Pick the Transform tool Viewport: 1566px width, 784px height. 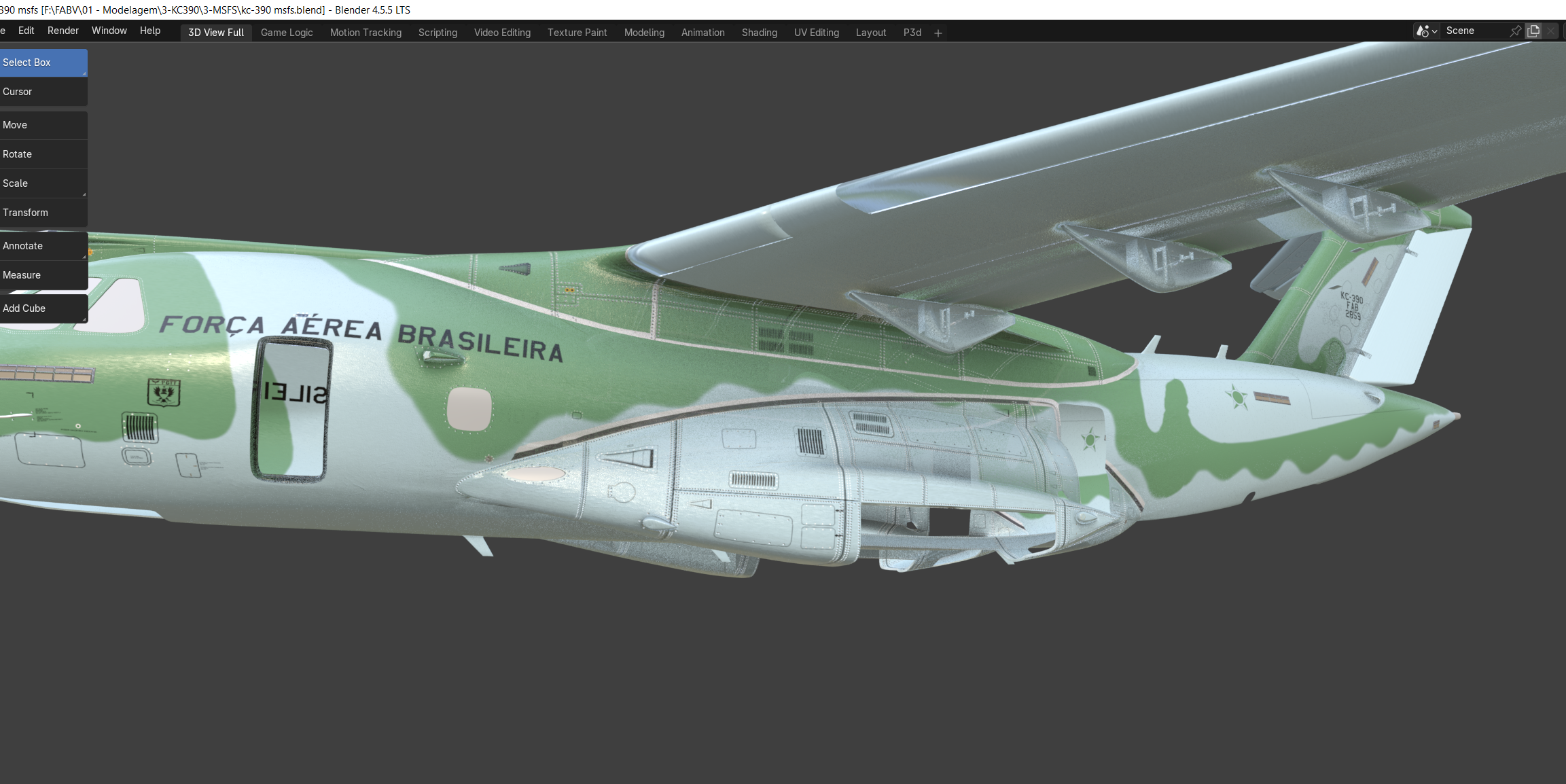click(43, 213)
